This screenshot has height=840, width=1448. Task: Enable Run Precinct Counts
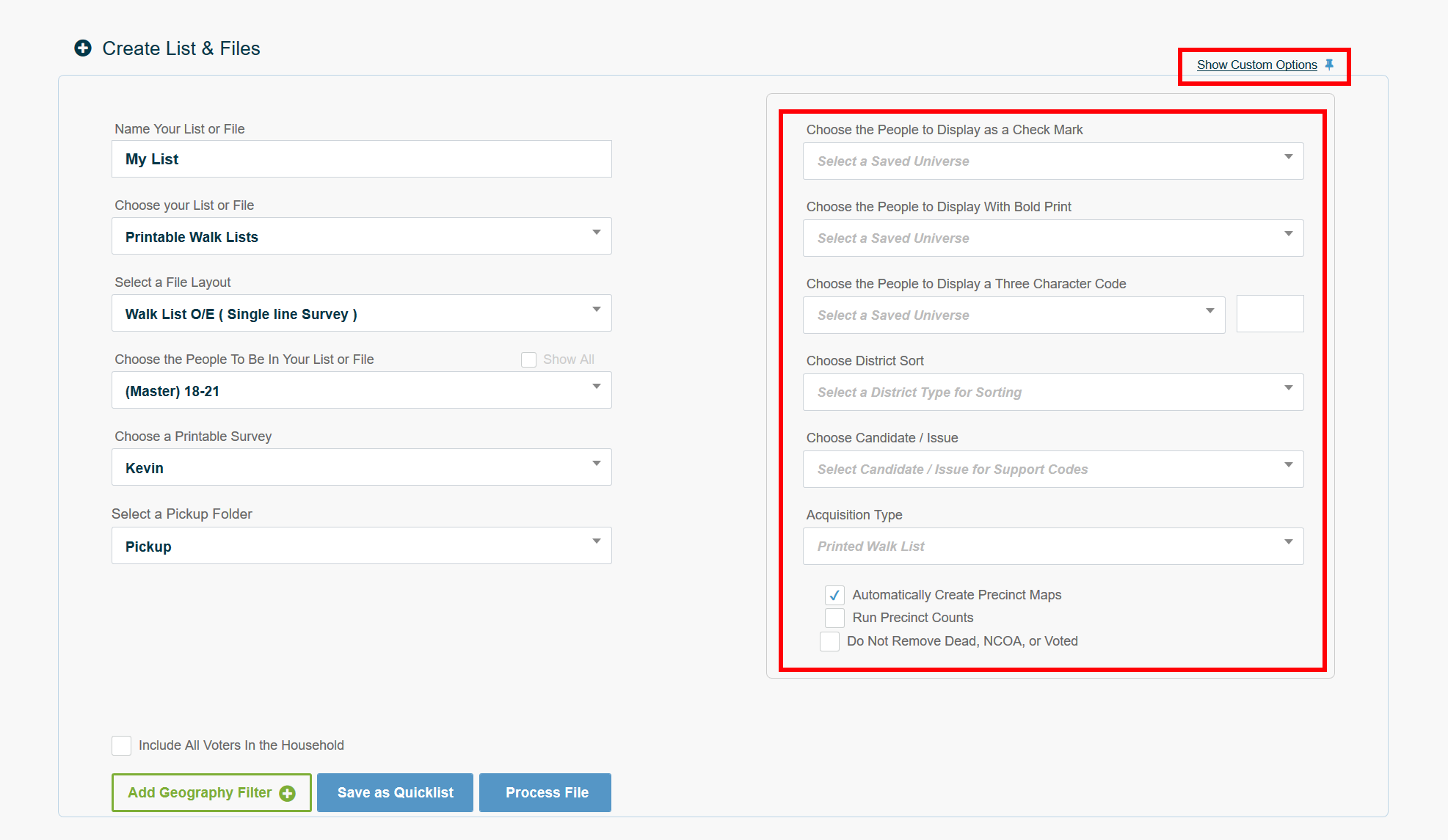[834, 618]
